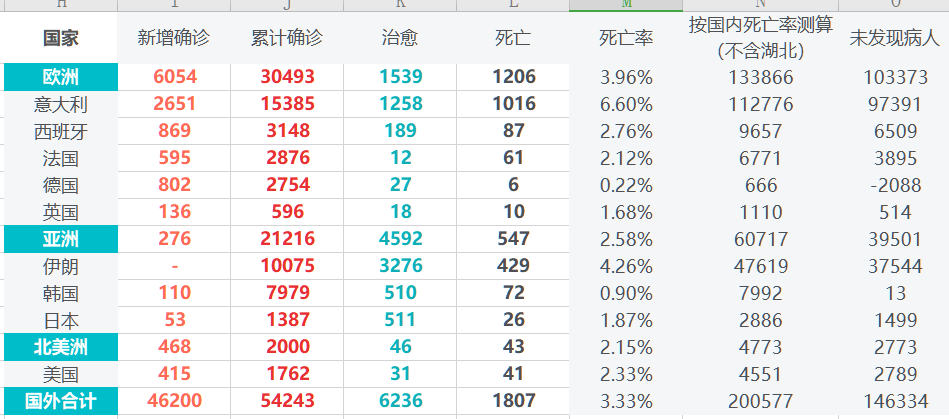This screenshot has height=419, width=949.
Task: Select UK estimate value 1110
Action: [x=761, y=212]
